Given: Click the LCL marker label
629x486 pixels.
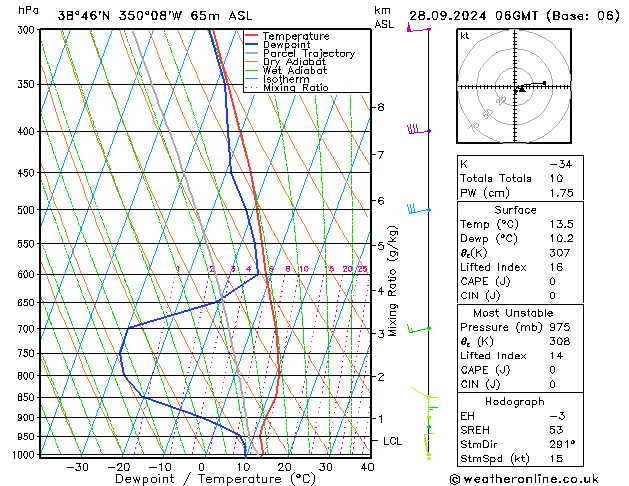Looking at the screenshot, I should [x=392, y=441].
